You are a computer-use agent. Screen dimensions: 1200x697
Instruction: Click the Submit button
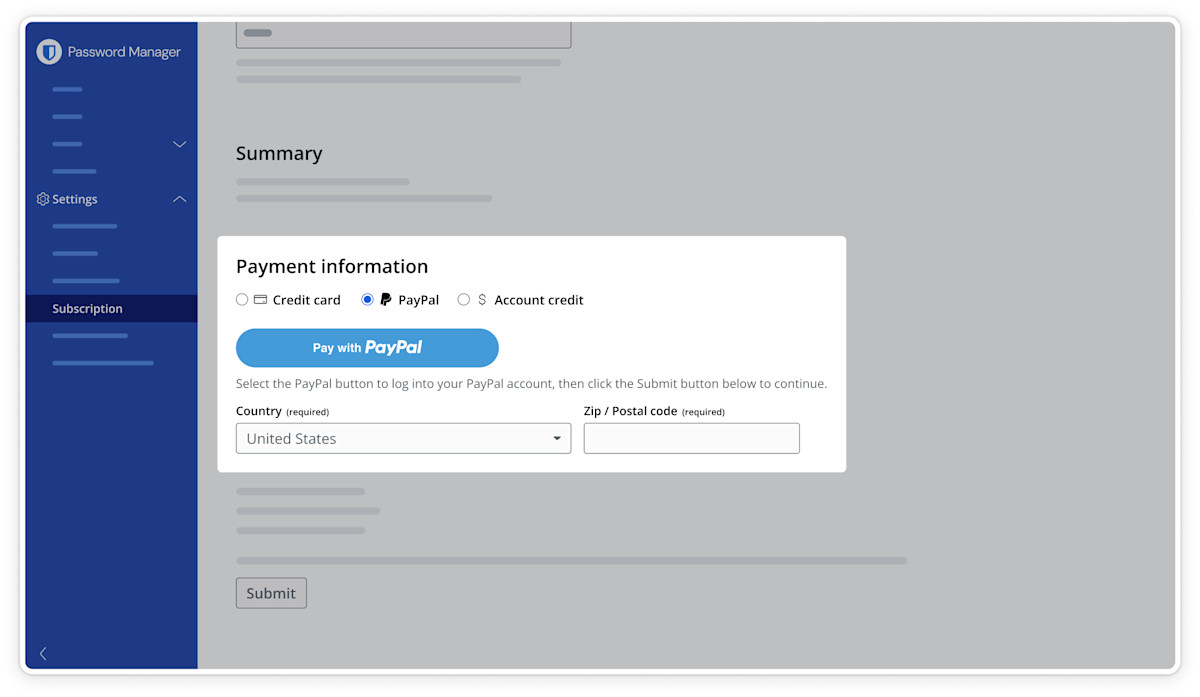point(271,593)
